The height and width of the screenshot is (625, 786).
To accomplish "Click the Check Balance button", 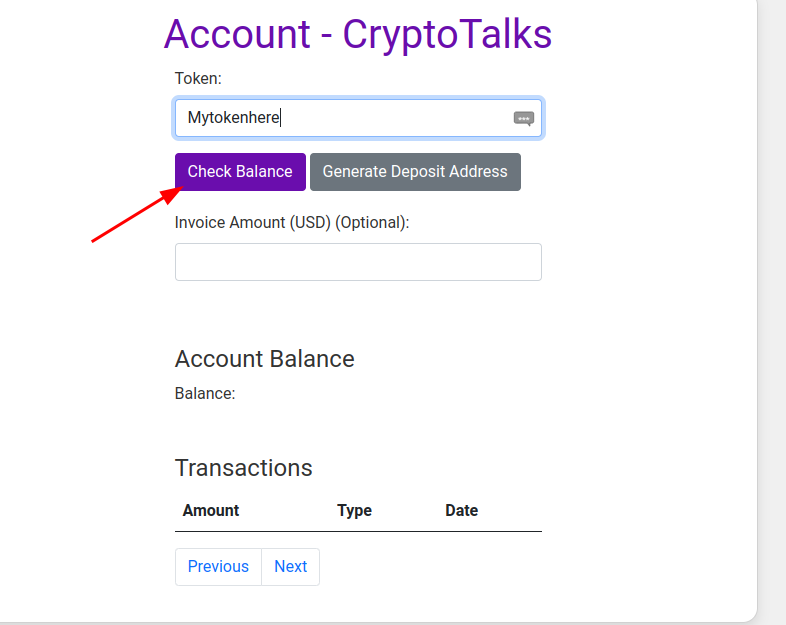I will click(x=240, y=172).
